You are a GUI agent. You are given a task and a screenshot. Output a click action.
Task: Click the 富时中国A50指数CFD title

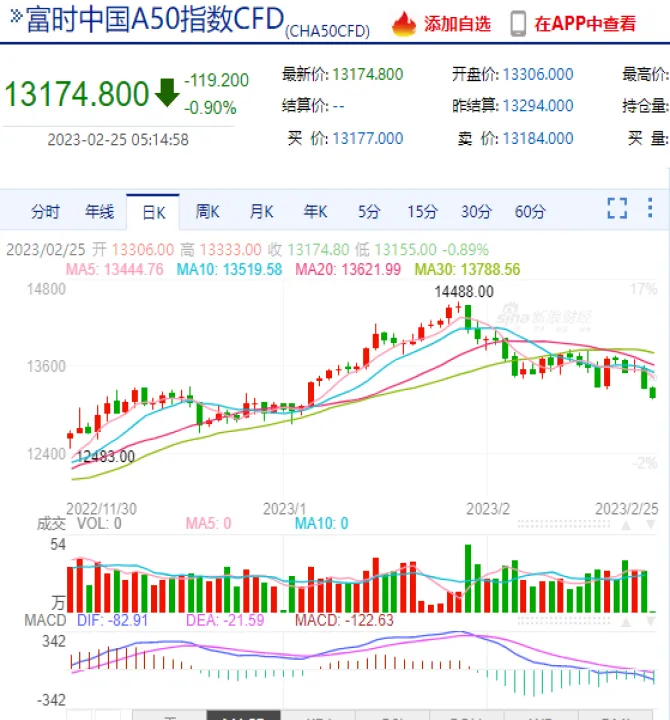[x=155, y=20]
